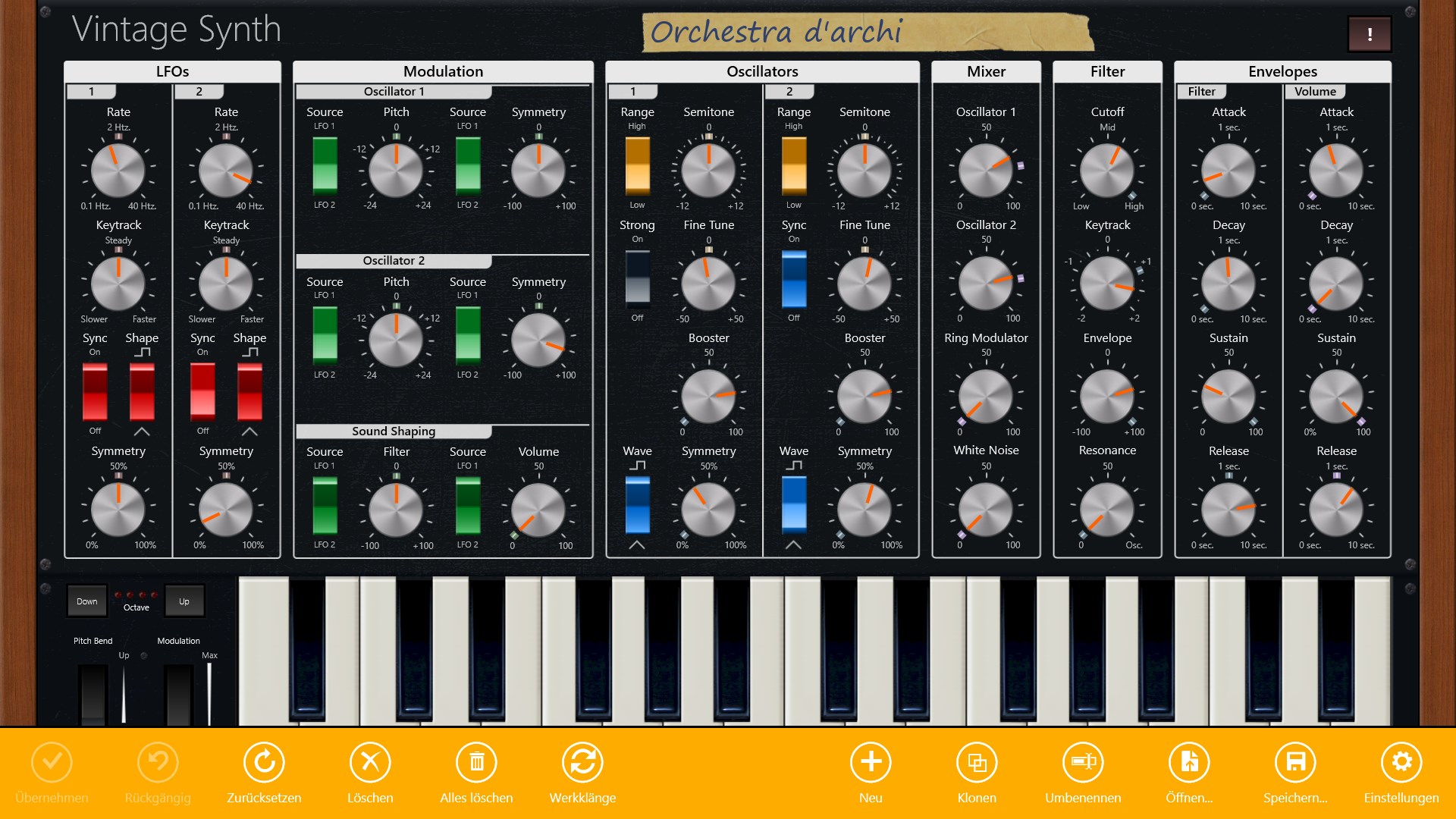1456x819 pixels.
Task: Open the Speichern save icon
Action: click(x=1295, y=762)
